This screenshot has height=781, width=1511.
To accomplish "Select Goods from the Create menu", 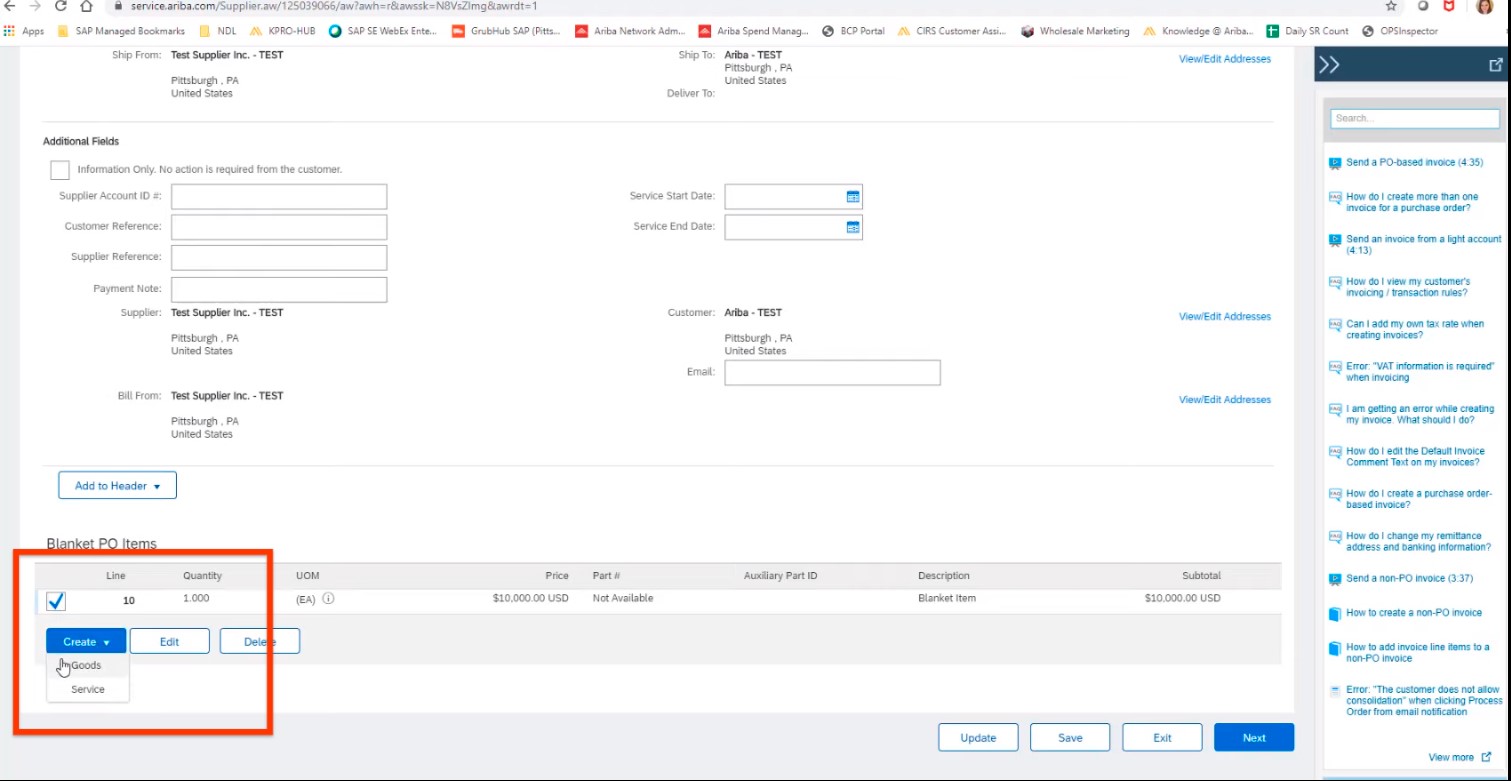I will (86, 665).
